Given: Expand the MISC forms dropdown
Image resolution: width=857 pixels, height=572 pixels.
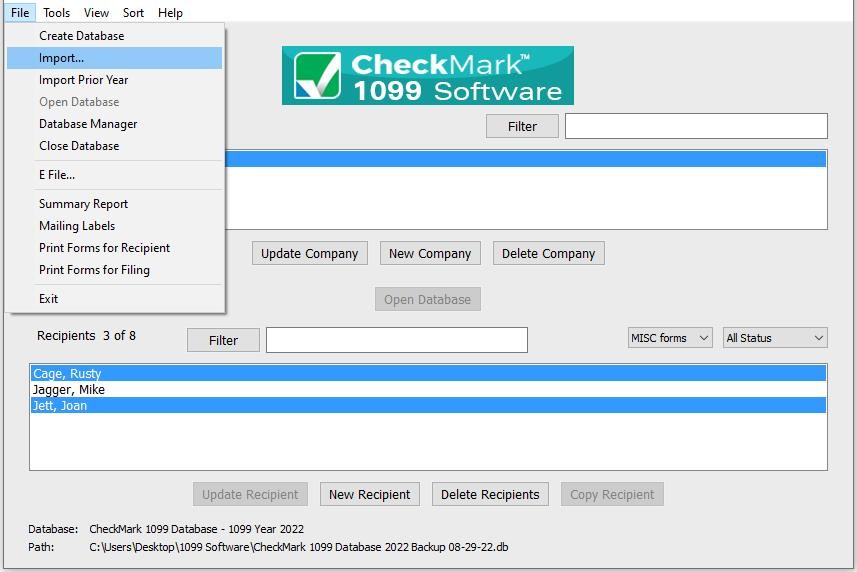Looking at the screenshot, I should pyautogui.click(x=669, y=338).
